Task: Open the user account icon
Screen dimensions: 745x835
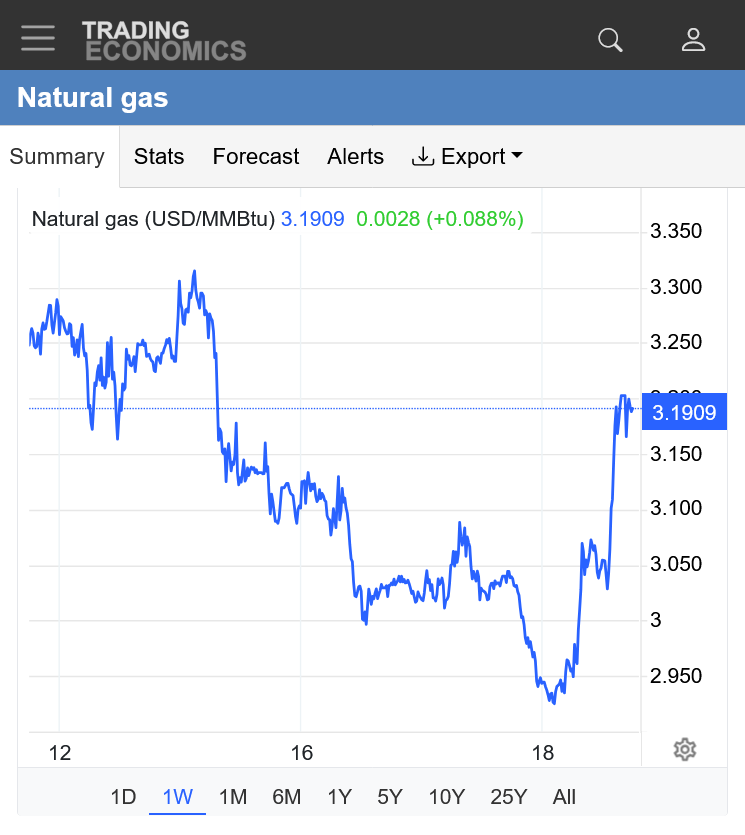Action: [693, 39]
